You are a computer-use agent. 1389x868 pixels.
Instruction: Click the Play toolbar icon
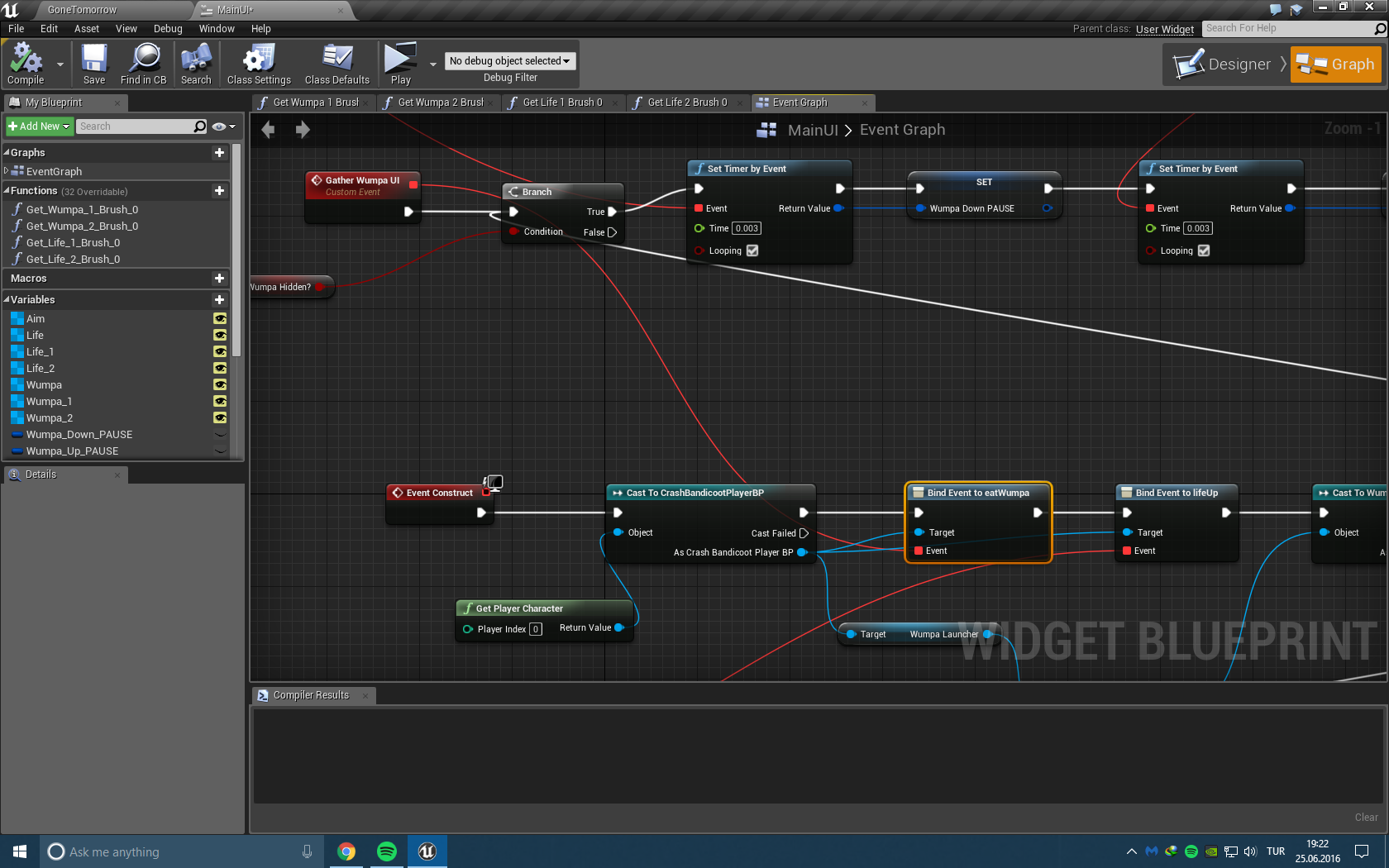point(401,64)
